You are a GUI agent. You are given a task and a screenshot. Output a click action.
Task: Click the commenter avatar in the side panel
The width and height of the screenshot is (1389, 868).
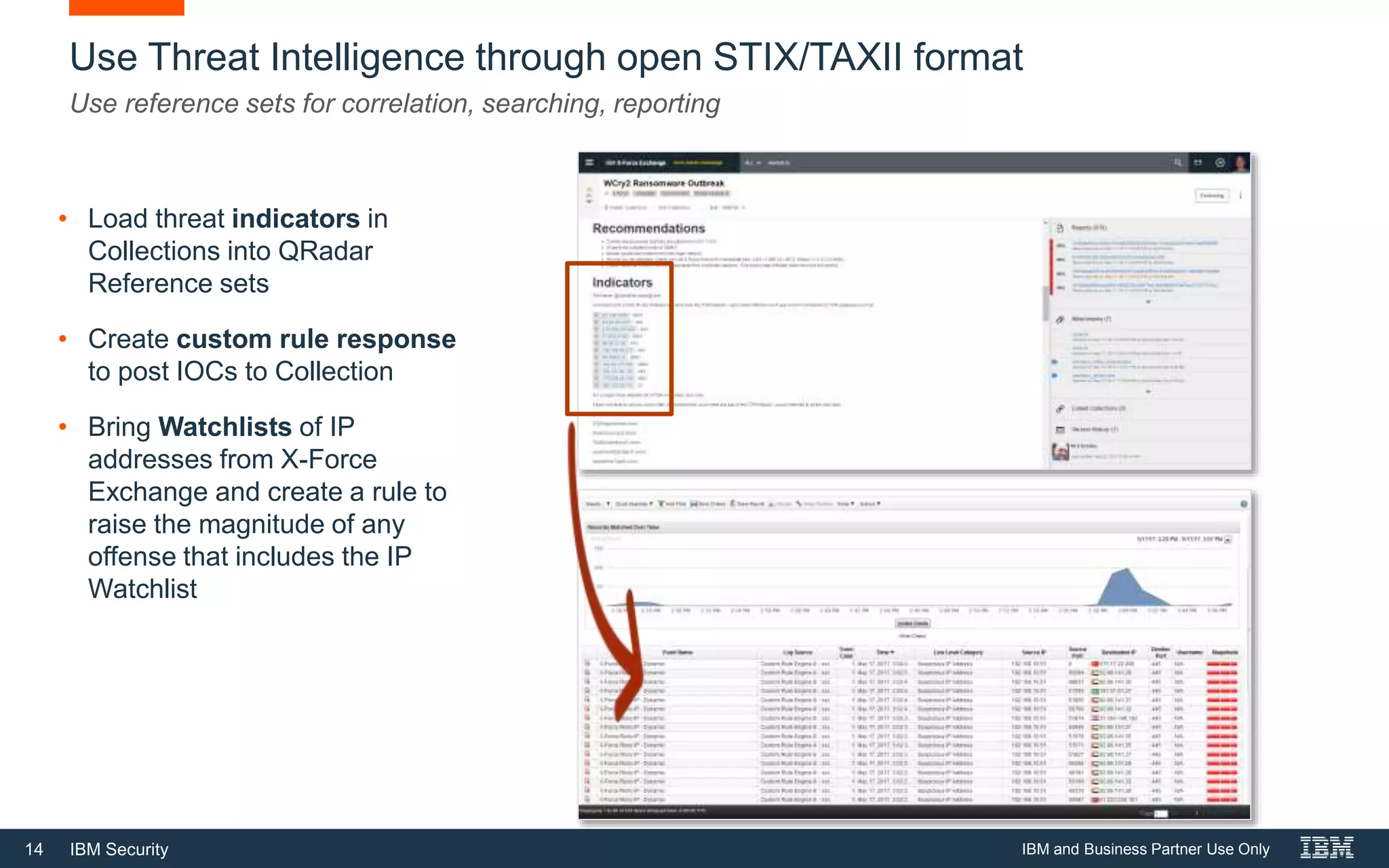(x=1060, y=451)
